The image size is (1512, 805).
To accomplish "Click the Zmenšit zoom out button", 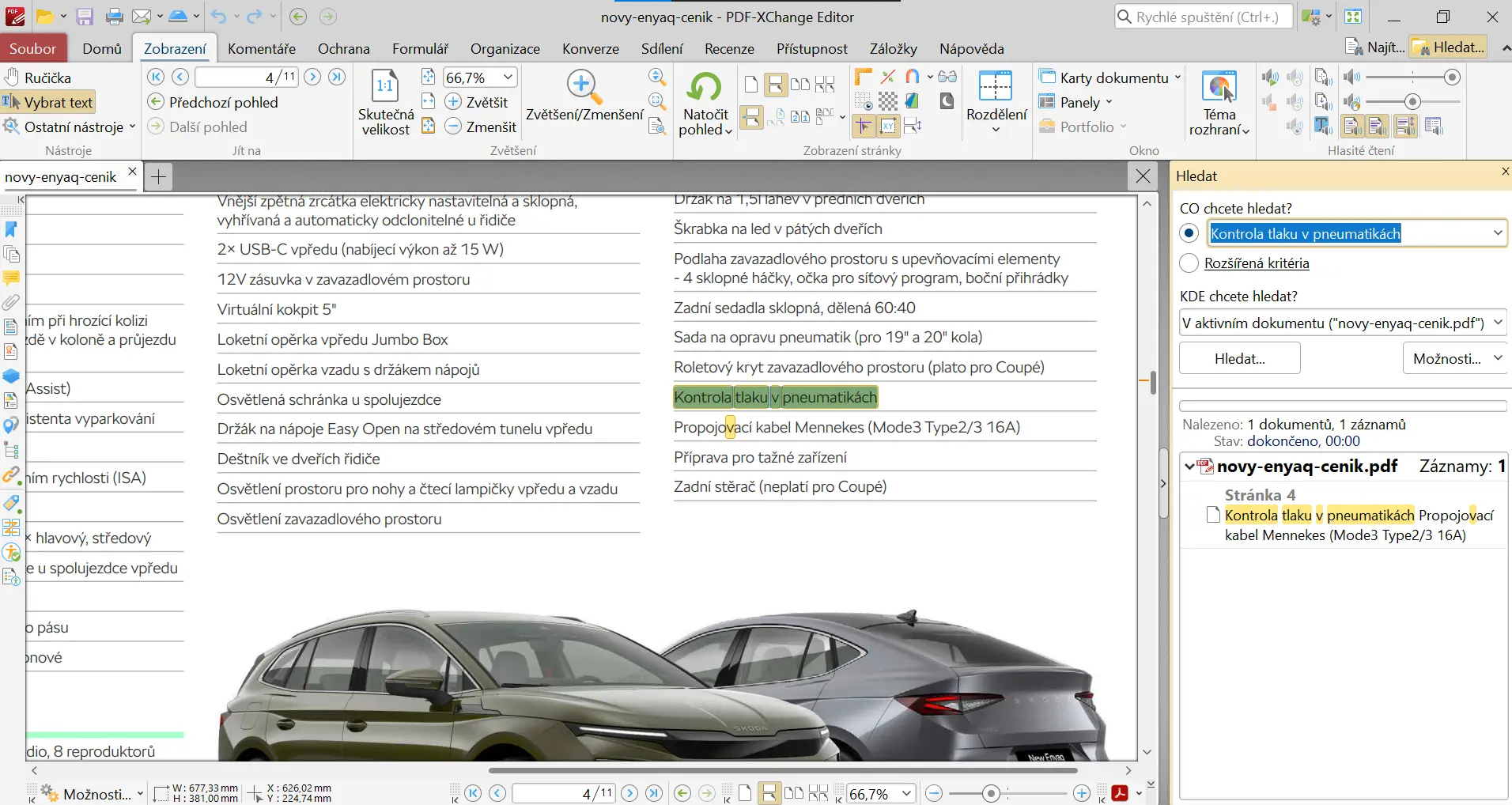I will [x=481, y=127].
